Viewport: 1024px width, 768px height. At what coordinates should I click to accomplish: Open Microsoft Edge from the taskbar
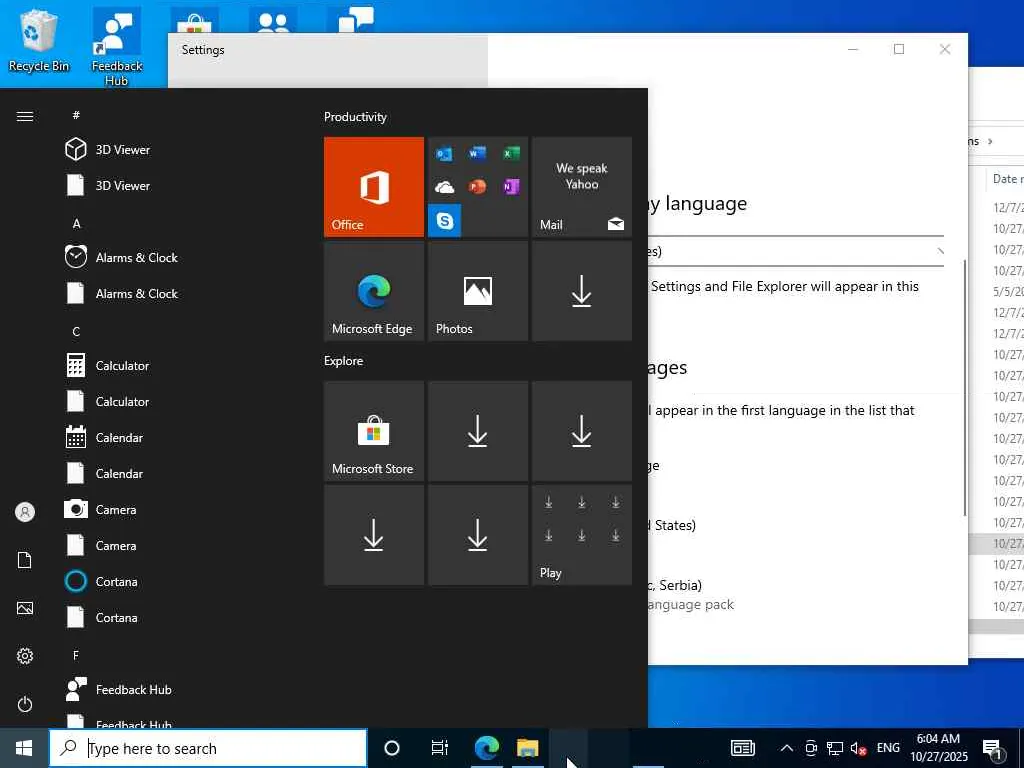point(487,748)
